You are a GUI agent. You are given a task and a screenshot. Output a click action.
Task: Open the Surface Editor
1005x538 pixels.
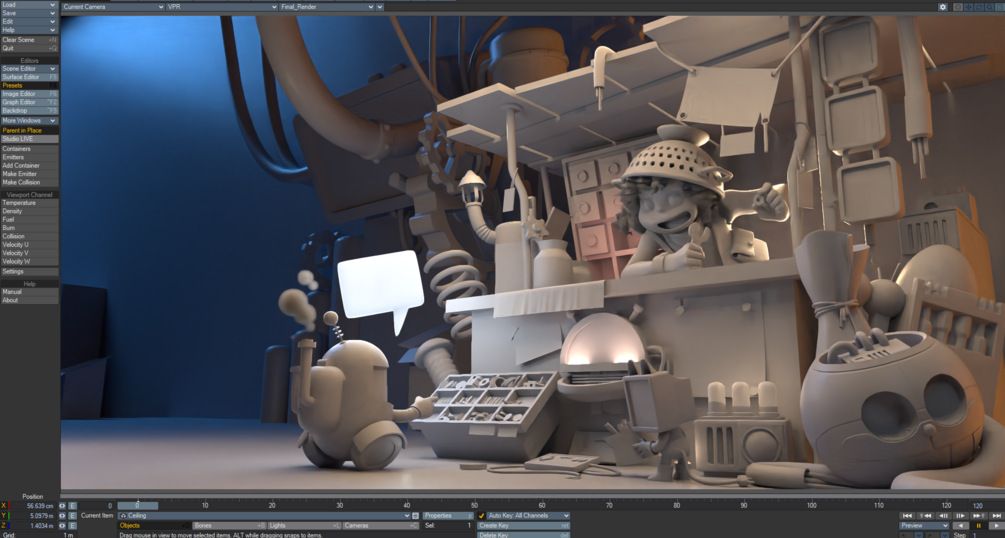click(x=29, y=77)
